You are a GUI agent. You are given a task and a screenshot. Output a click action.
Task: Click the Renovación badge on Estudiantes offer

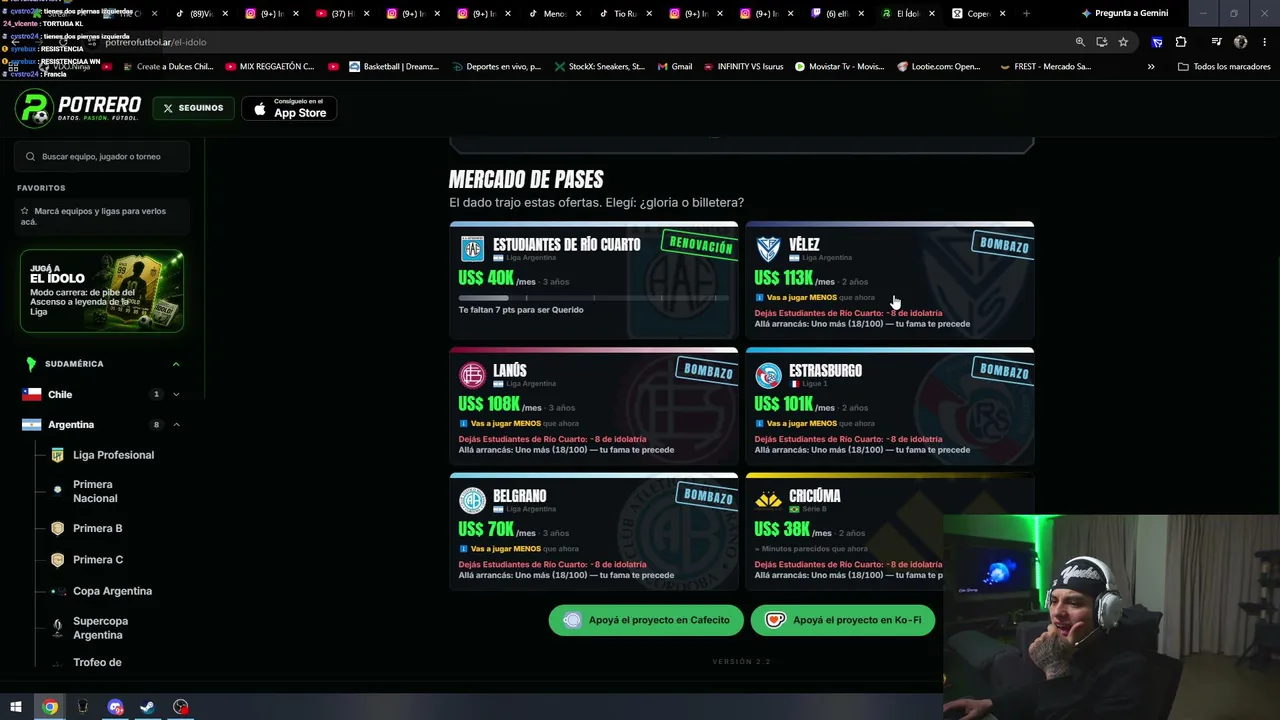(x=700, y=244)
